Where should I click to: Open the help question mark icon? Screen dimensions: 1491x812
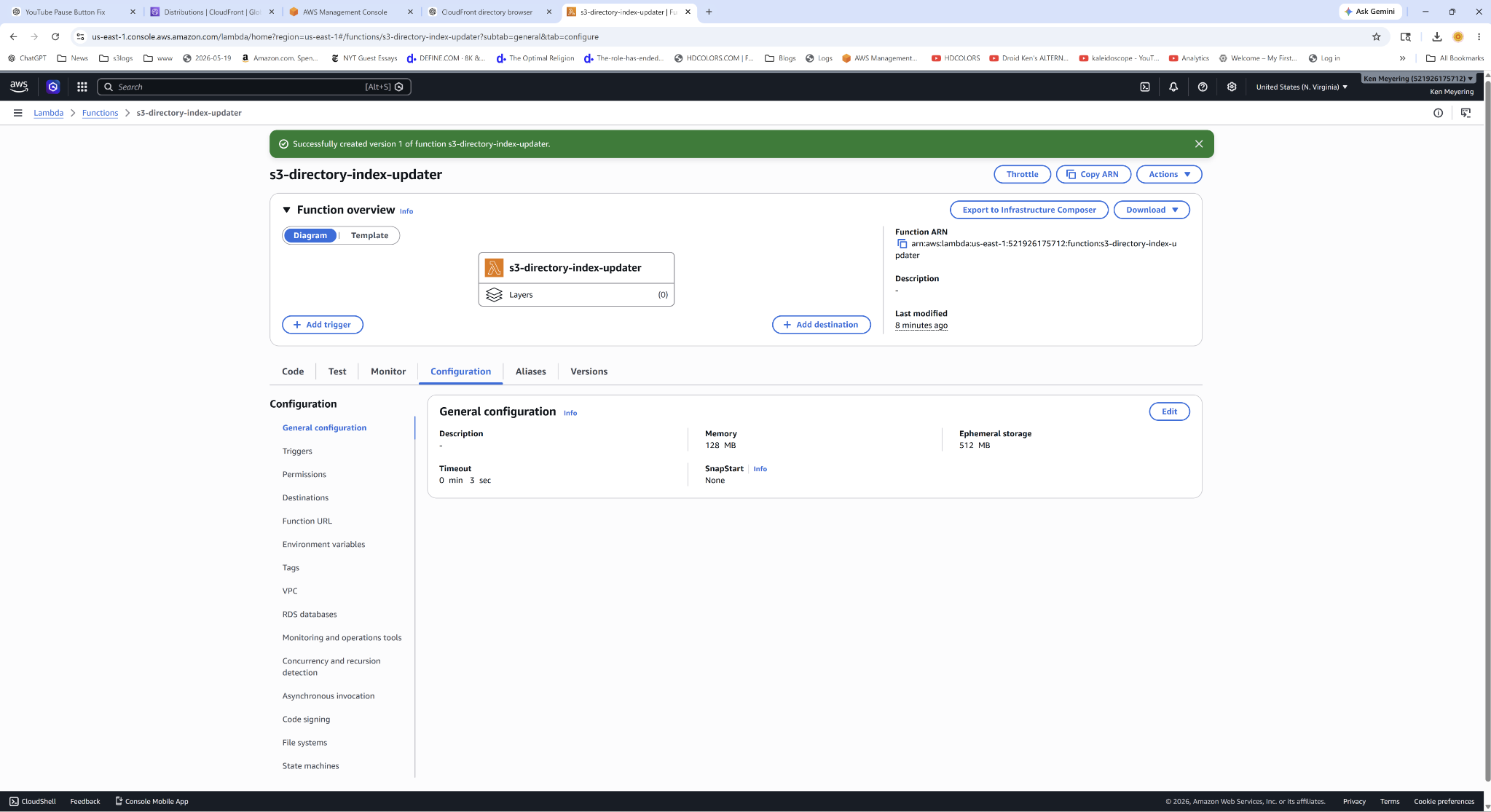coord(1203,87)
